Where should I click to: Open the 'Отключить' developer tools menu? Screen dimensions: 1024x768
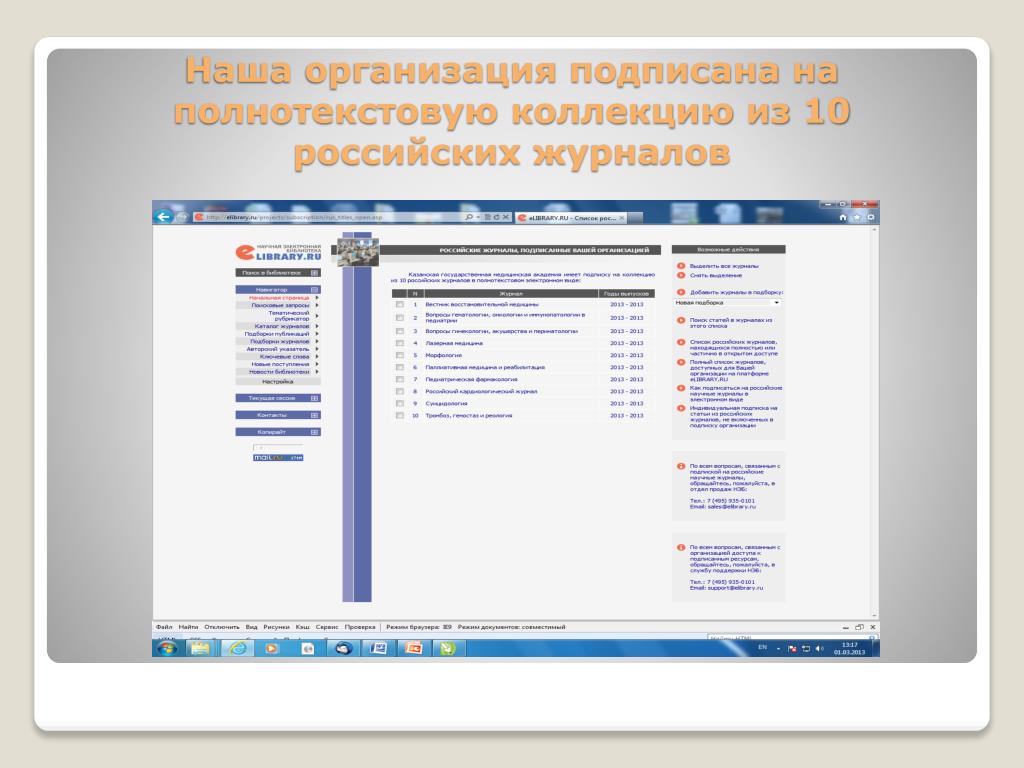point(222,627)
